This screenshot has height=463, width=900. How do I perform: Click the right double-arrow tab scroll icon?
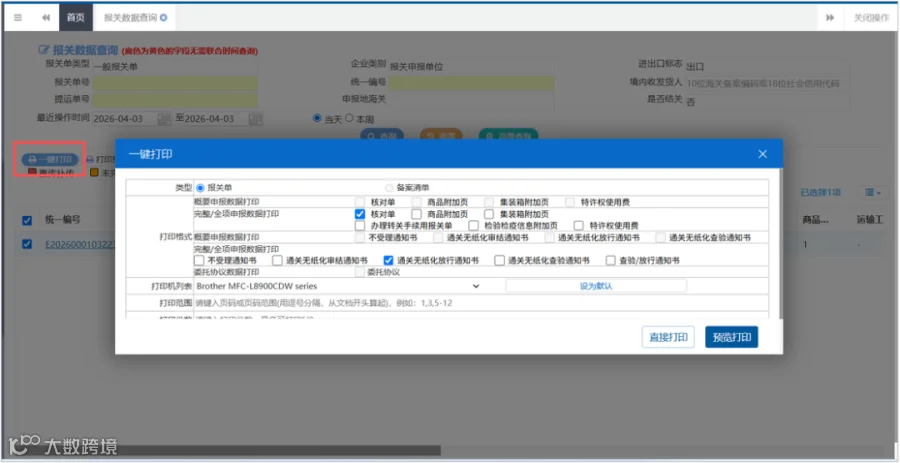click(830, 18)
